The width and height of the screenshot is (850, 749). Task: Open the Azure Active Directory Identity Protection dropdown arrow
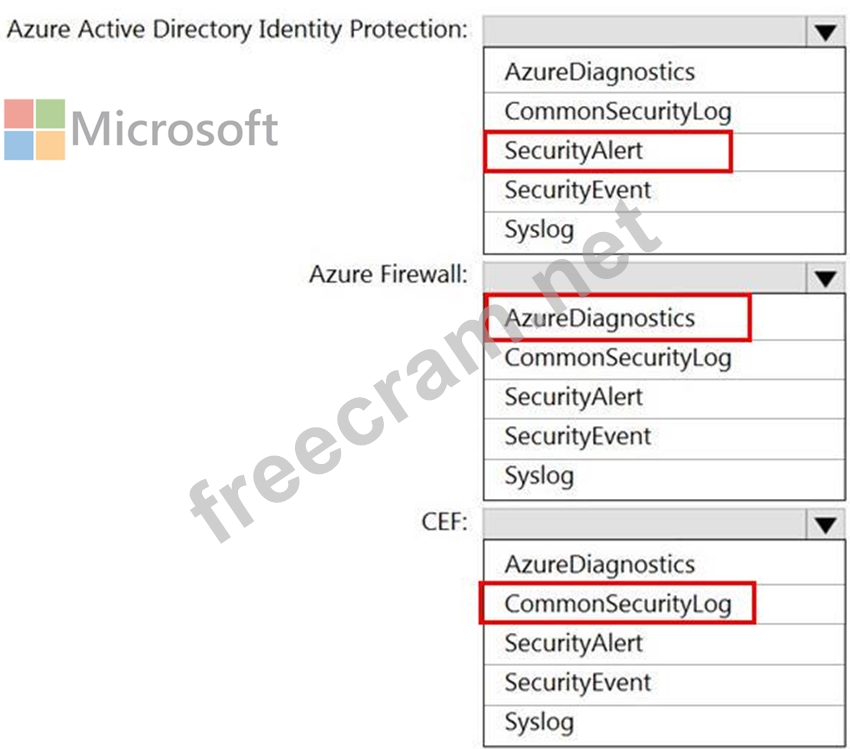tap(824, 32)
